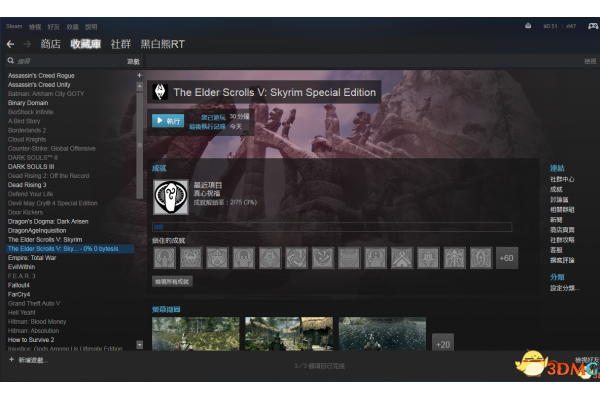Click 新增遊戲... at the bottom left
Image resolution: width=600 pixels, height=400 pixels.
pos(33,360)
